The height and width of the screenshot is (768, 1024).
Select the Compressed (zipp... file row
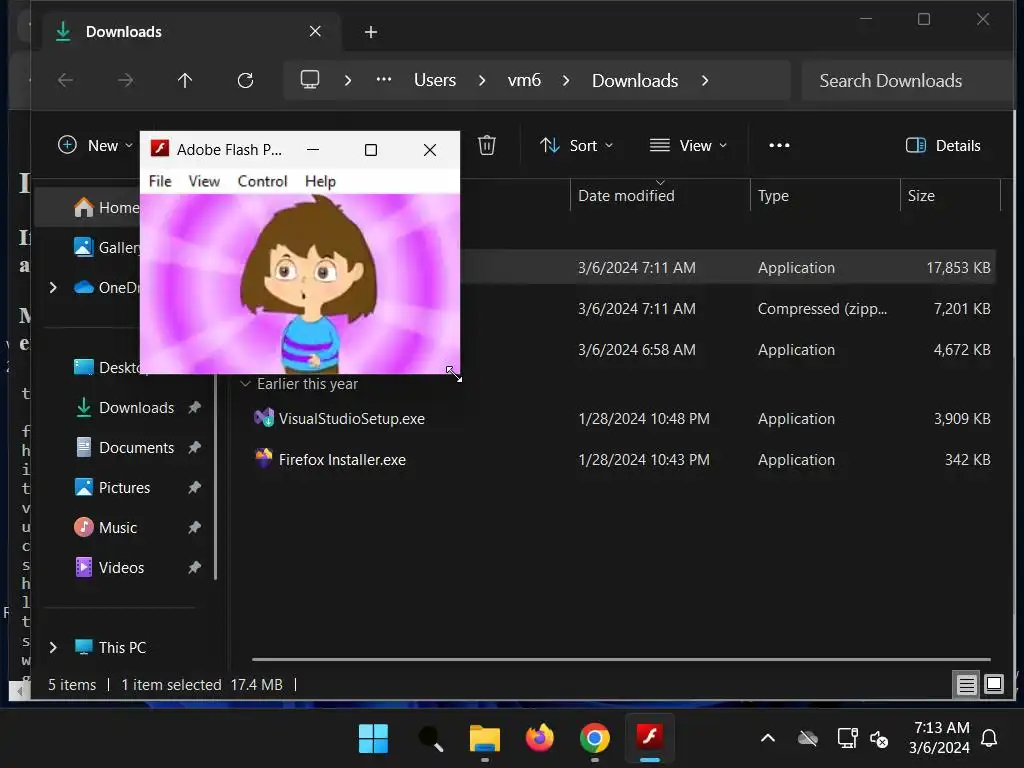728,308
